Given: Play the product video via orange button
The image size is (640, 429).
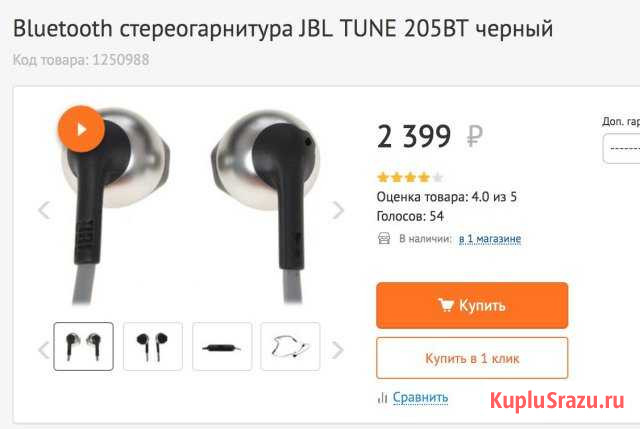Looking at the screenshot, I should pyautogui.click(x=81, y=129).
